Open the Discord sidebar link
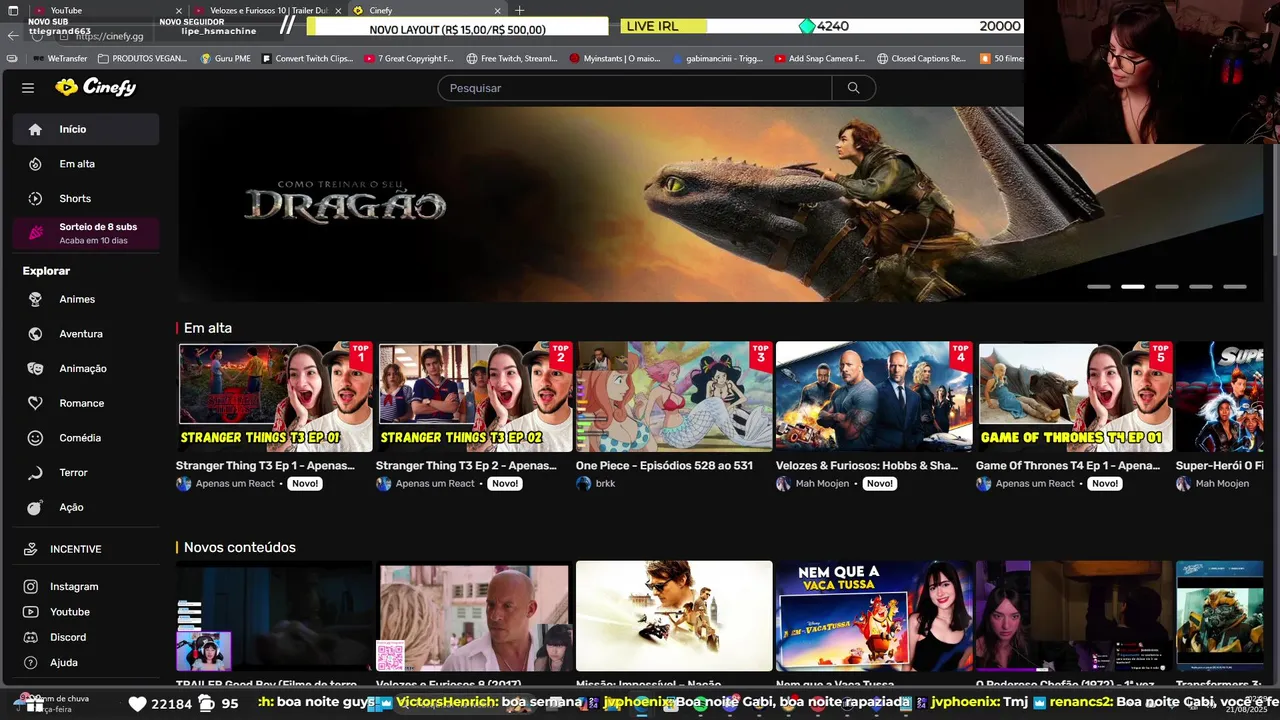The width and height of the screenshot is (1280, 720). point(86,637)
